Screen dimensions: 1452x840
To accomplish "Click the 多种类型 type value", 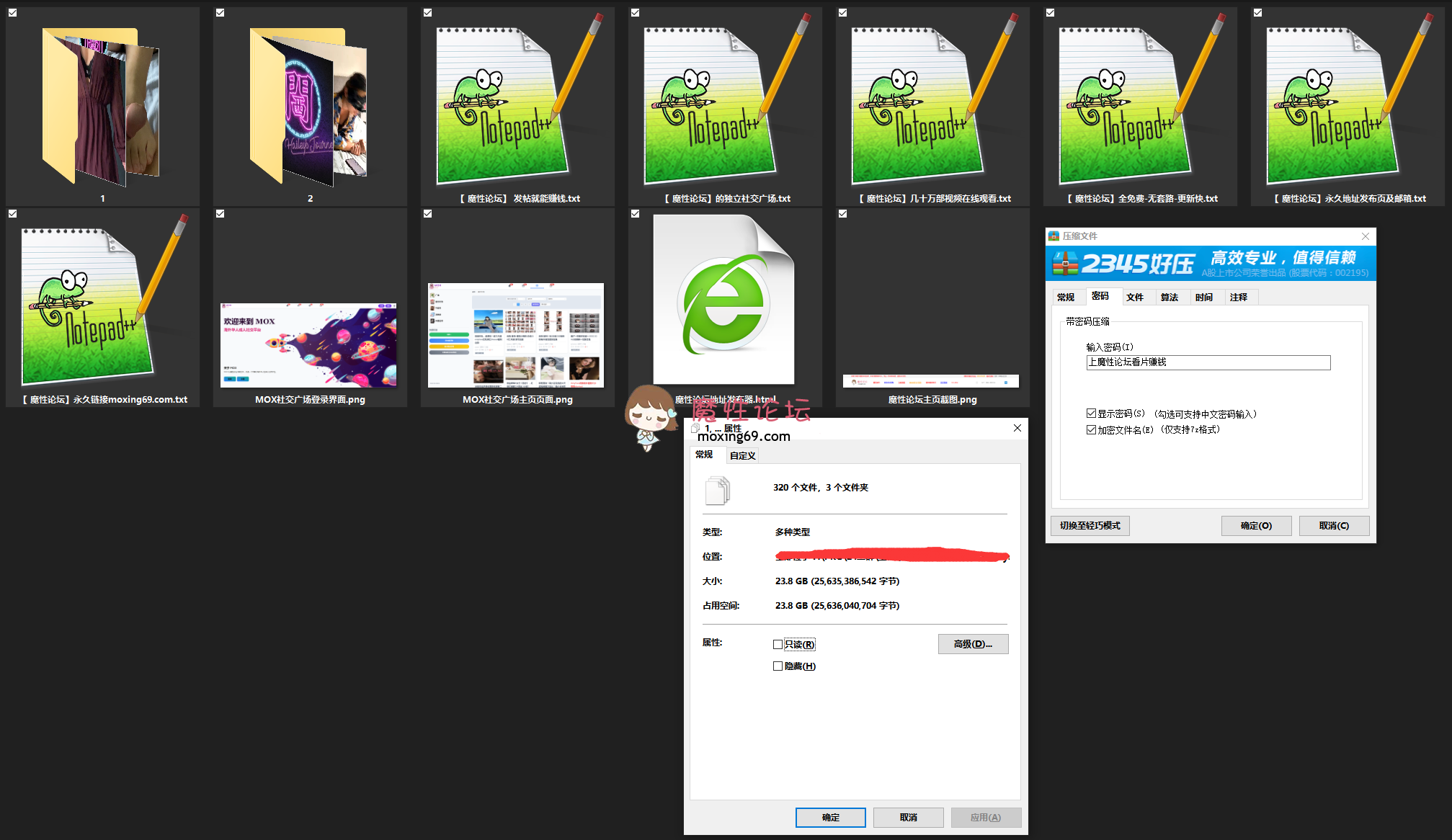I will click(793, 532).
